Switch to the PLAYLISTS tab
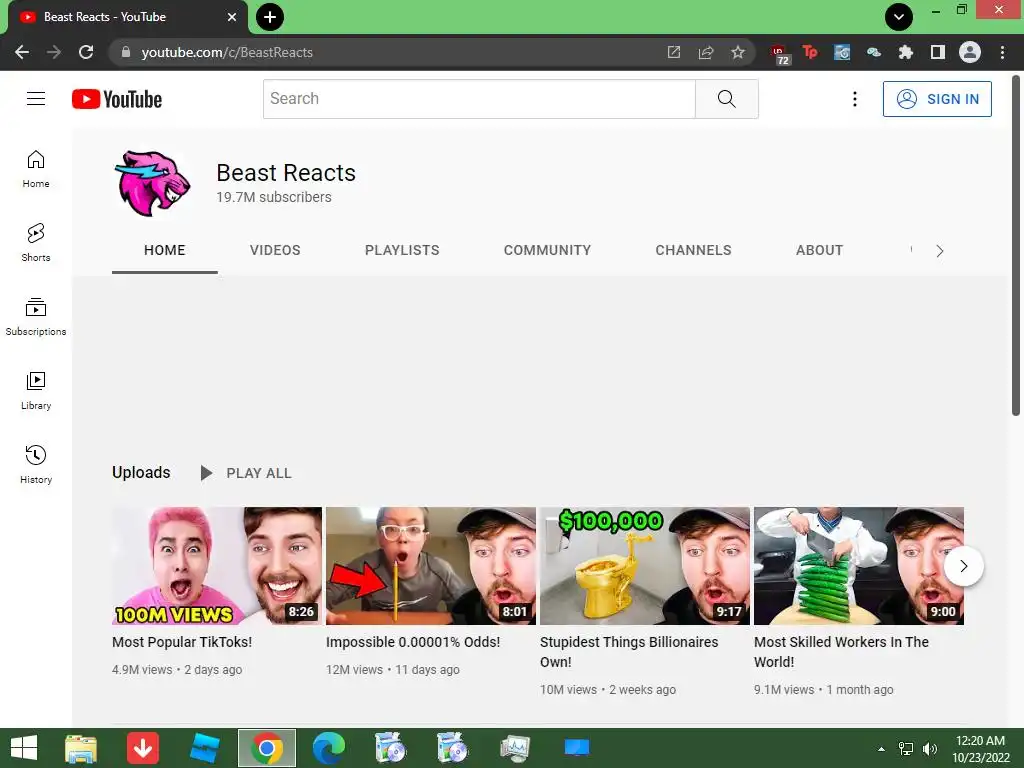 click(402, 250)
